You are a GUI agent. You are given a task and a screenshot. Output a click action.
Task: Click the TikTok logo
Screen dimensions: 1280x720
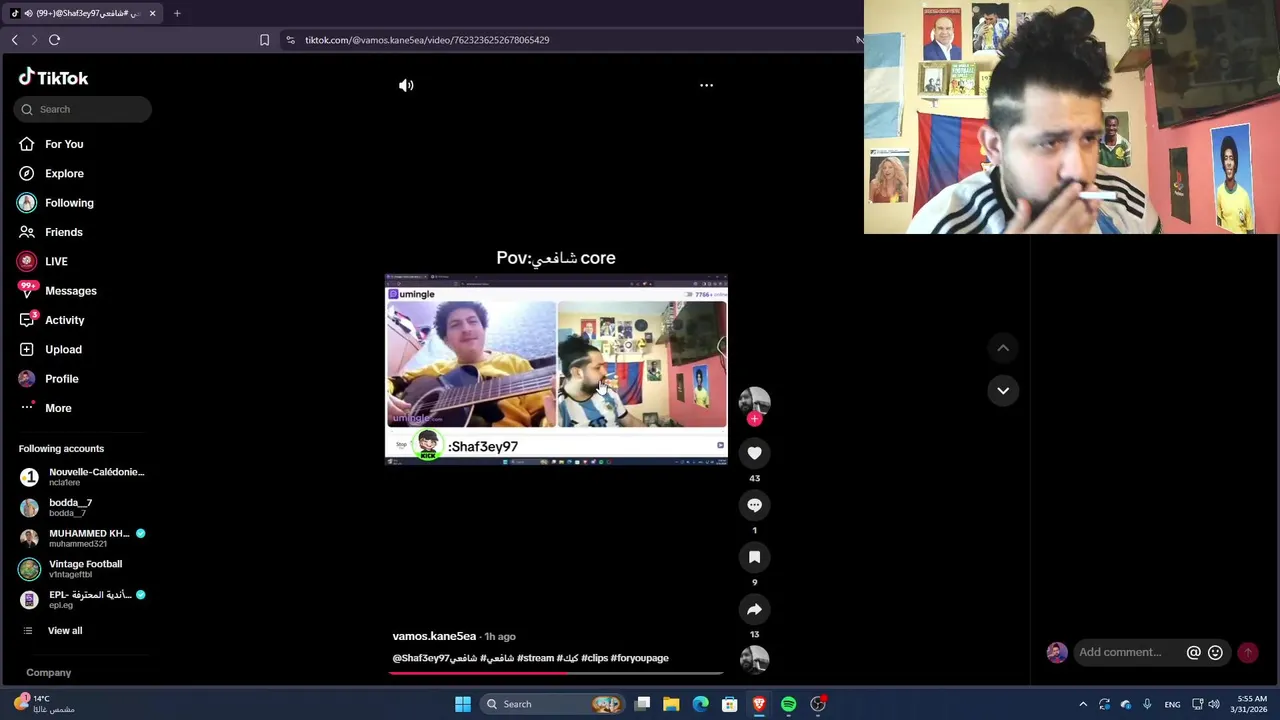(x=54, y=78)
